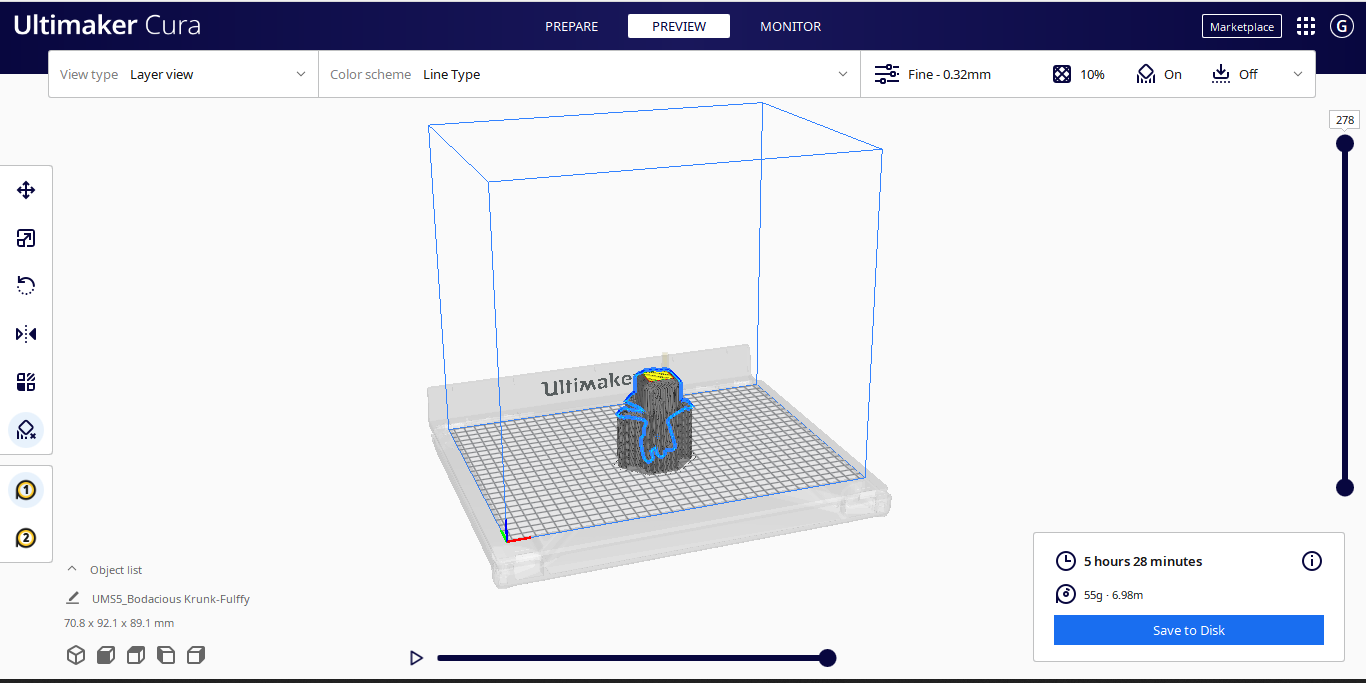Play the layer simulation
This screenshot has width=1366, height=683.
point(416,658)
